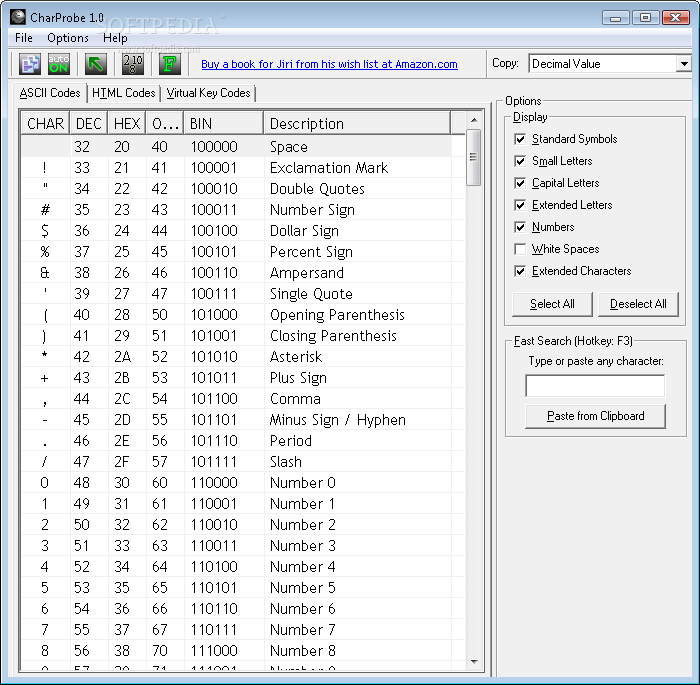Click the vertical scrollbar thumb

[x=473, y=157]
